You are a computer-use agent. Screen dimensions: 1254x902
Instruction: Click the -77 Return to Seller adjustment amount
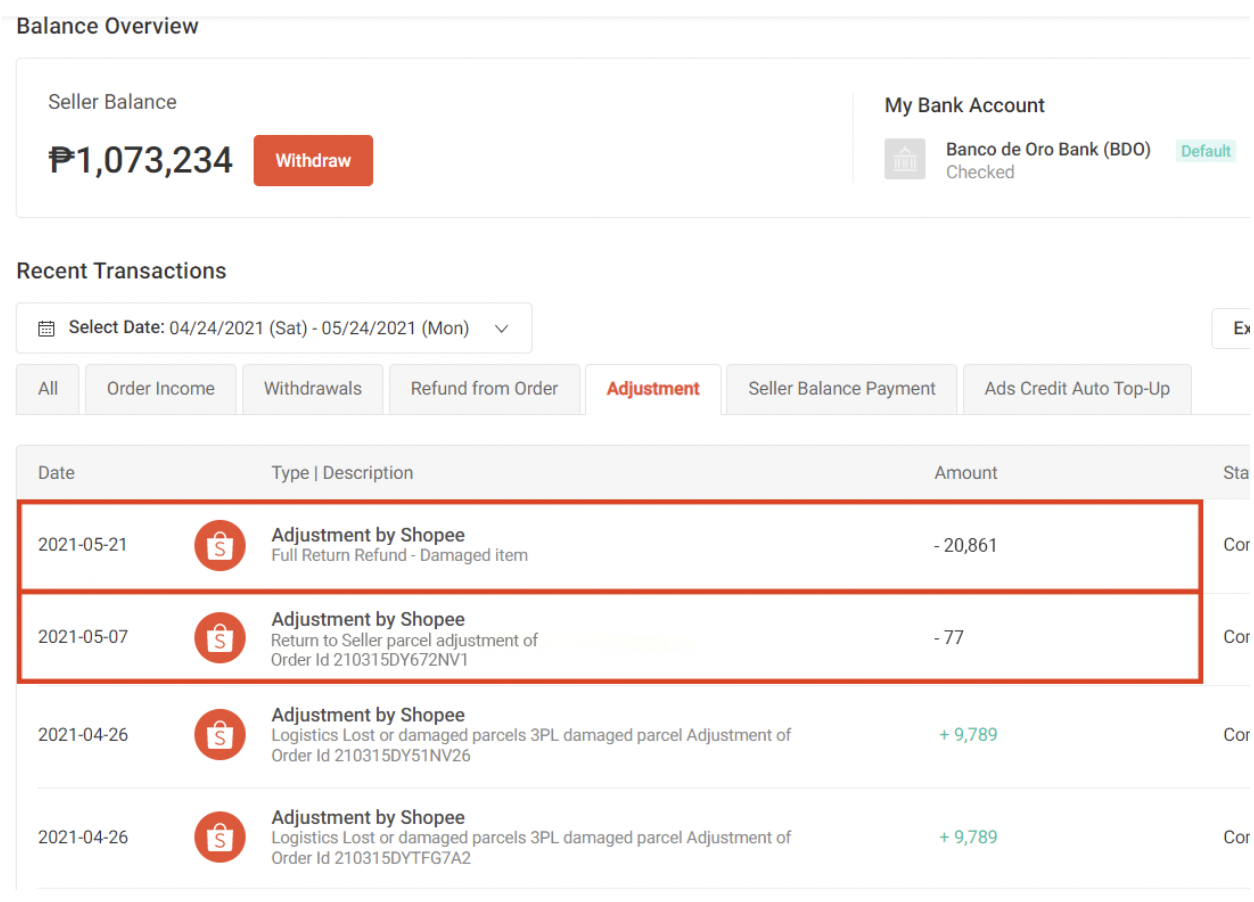949,638
